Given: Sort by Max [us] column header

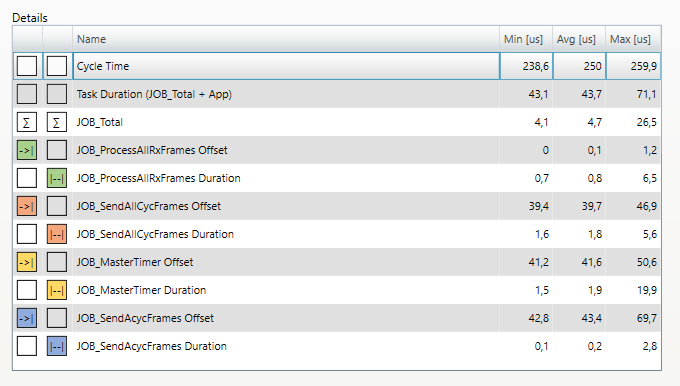Looking at the screenshot, I should 633,39.
